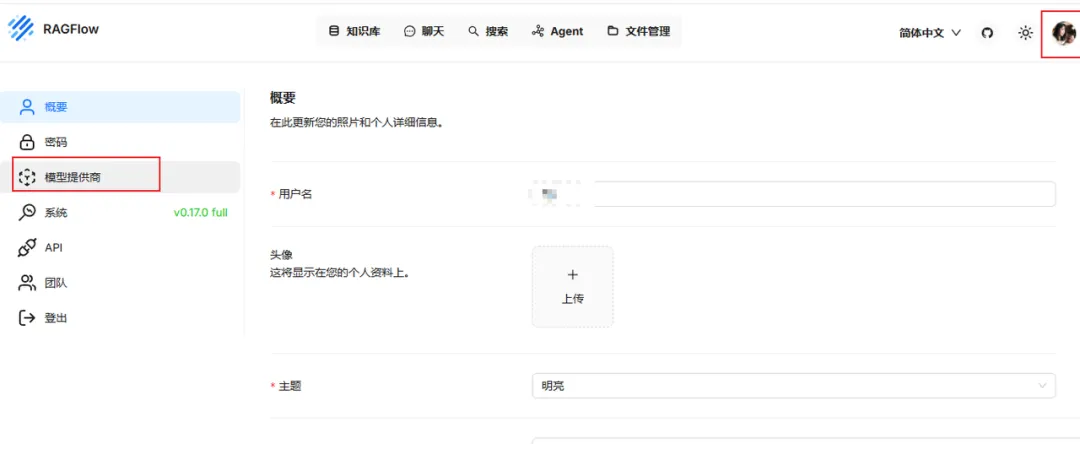Click the chat bubble icon beside 聊天

pos(410,31)
